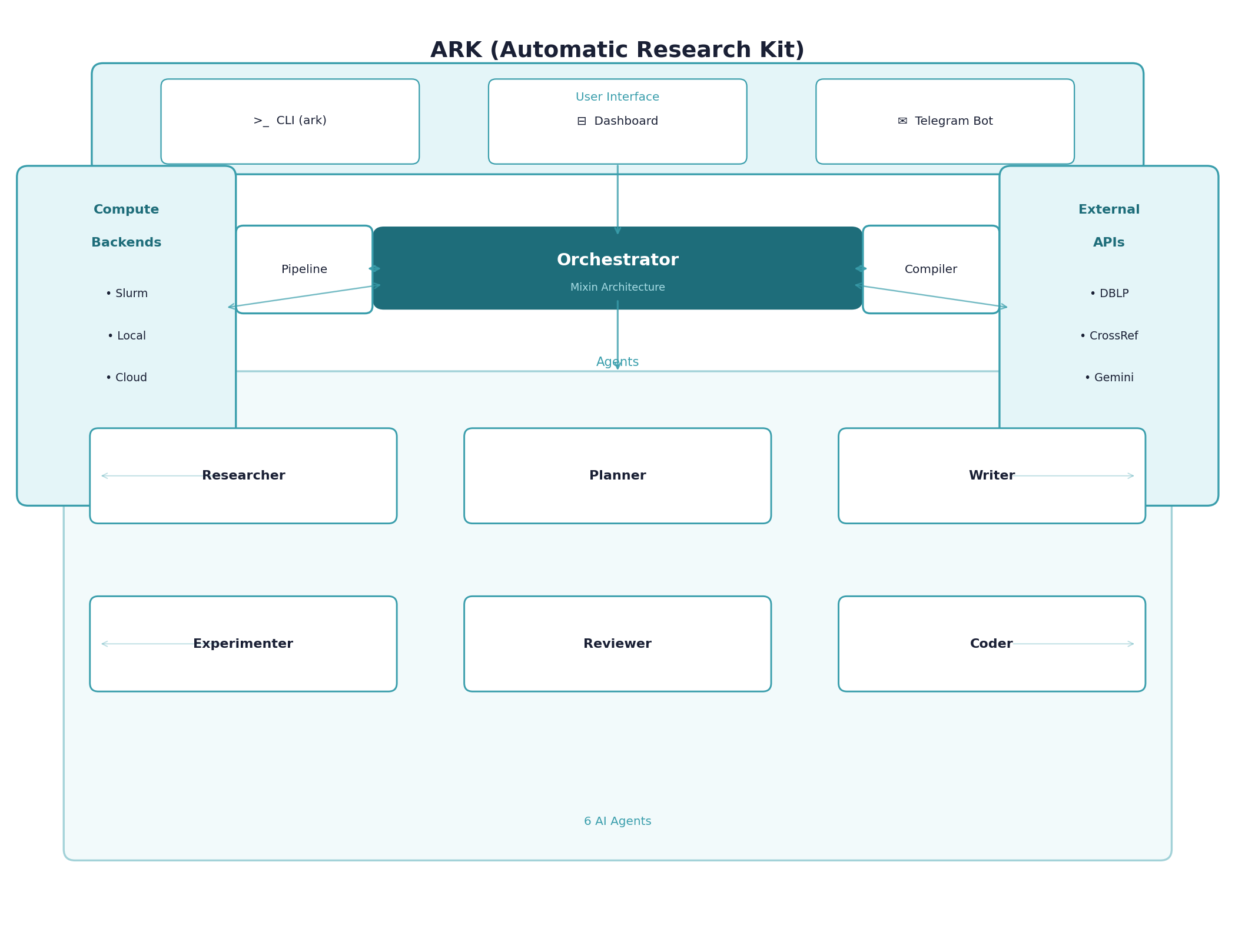Click the Pipeline button

[x=304, y=269]
